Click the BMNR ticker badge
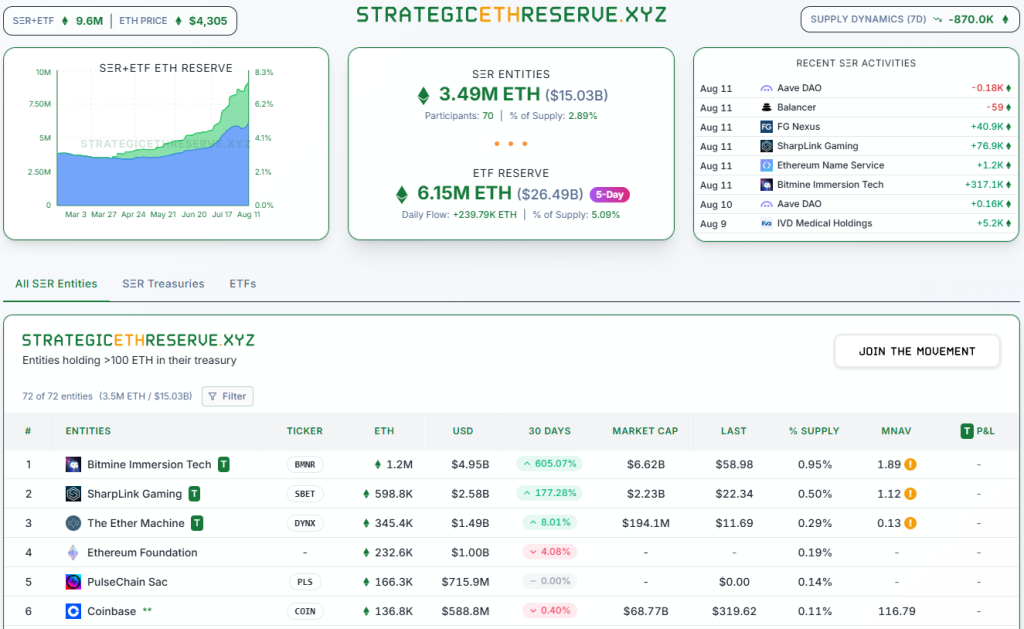The width and height of the screenshot is (1024, 629). (x=305, y=464)
